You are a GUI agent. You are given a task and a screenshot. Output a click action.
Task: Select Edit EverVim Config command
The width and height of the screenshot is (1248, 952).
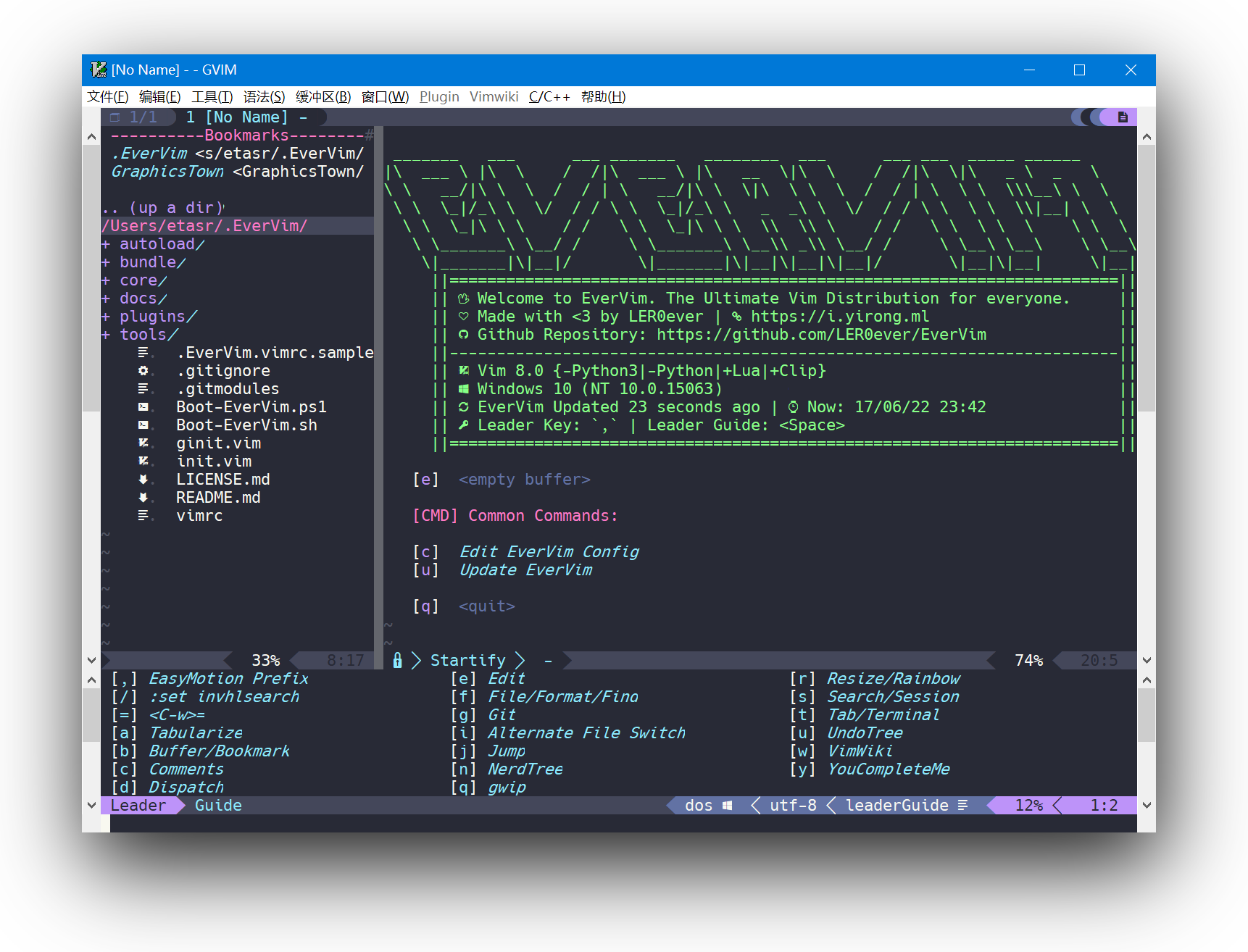coord(549,552)
